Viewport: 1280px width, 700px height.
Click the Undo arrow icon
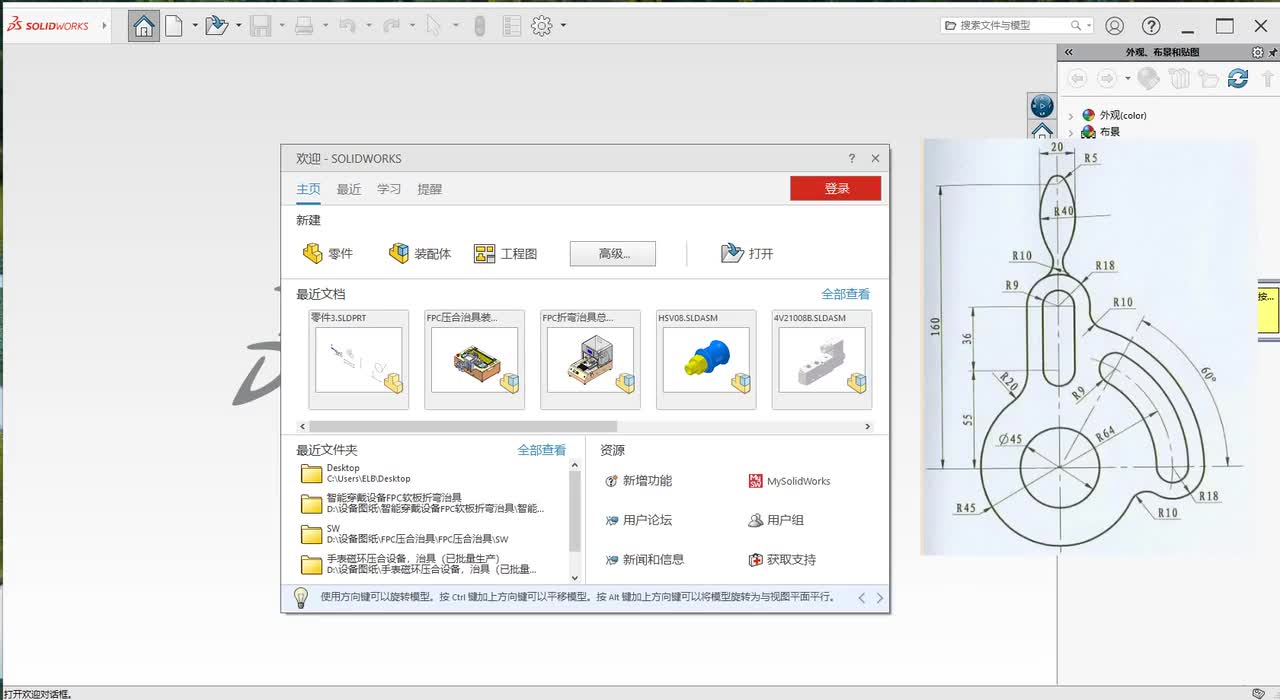pyautogui.click(x=347, y=26)
